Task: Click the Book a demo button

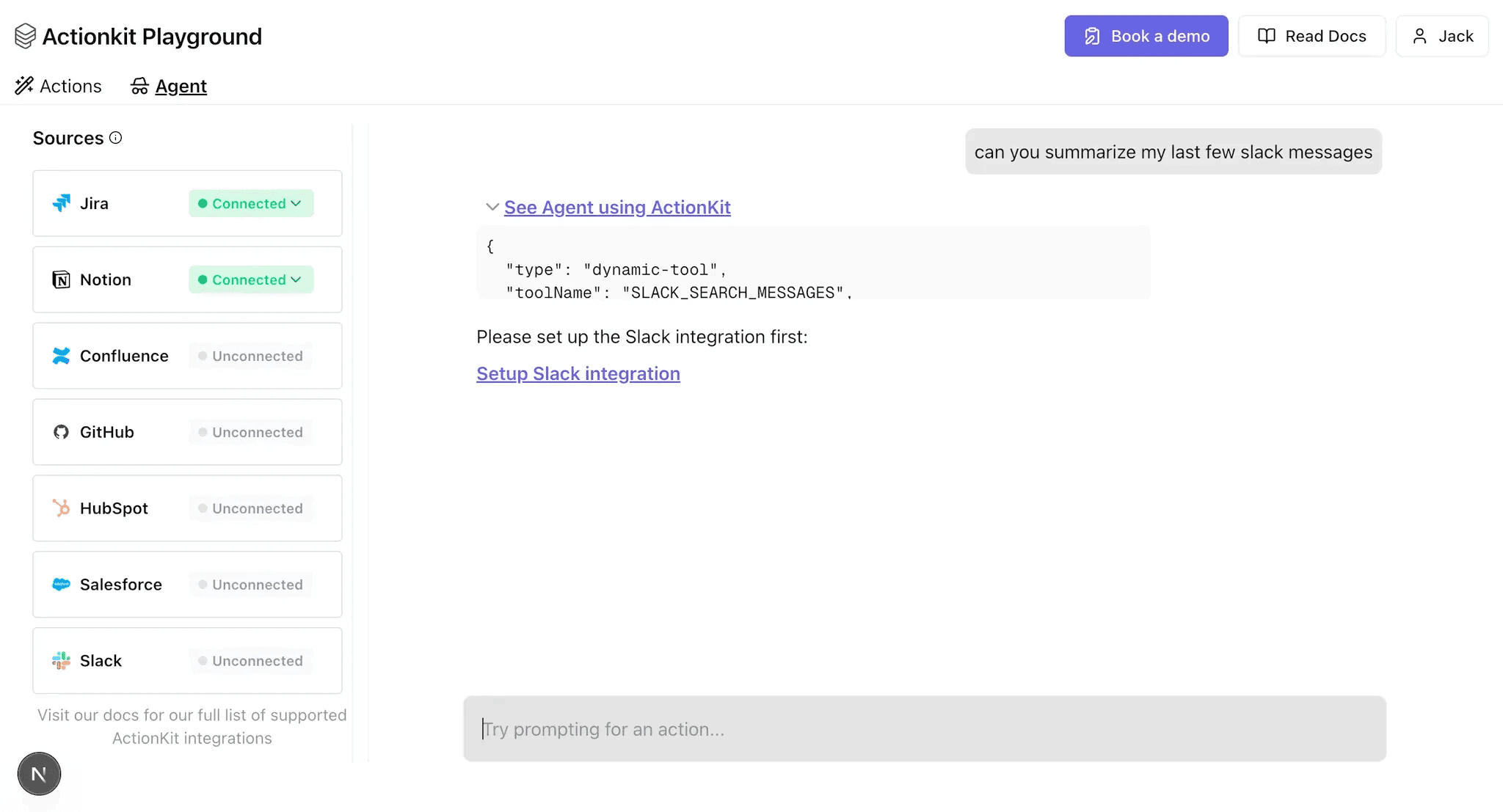Action: click(1146, 36)
